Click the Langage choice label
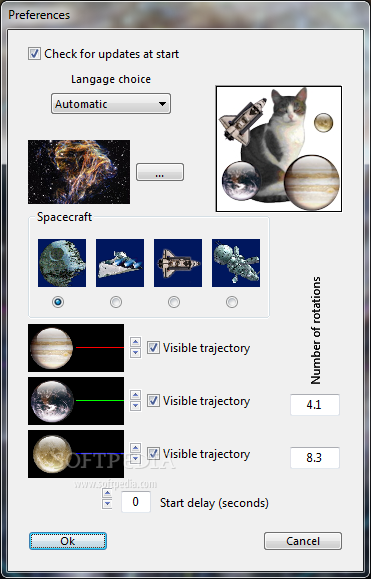The width and height of the screenshot is (371, 579). (111, 79)
